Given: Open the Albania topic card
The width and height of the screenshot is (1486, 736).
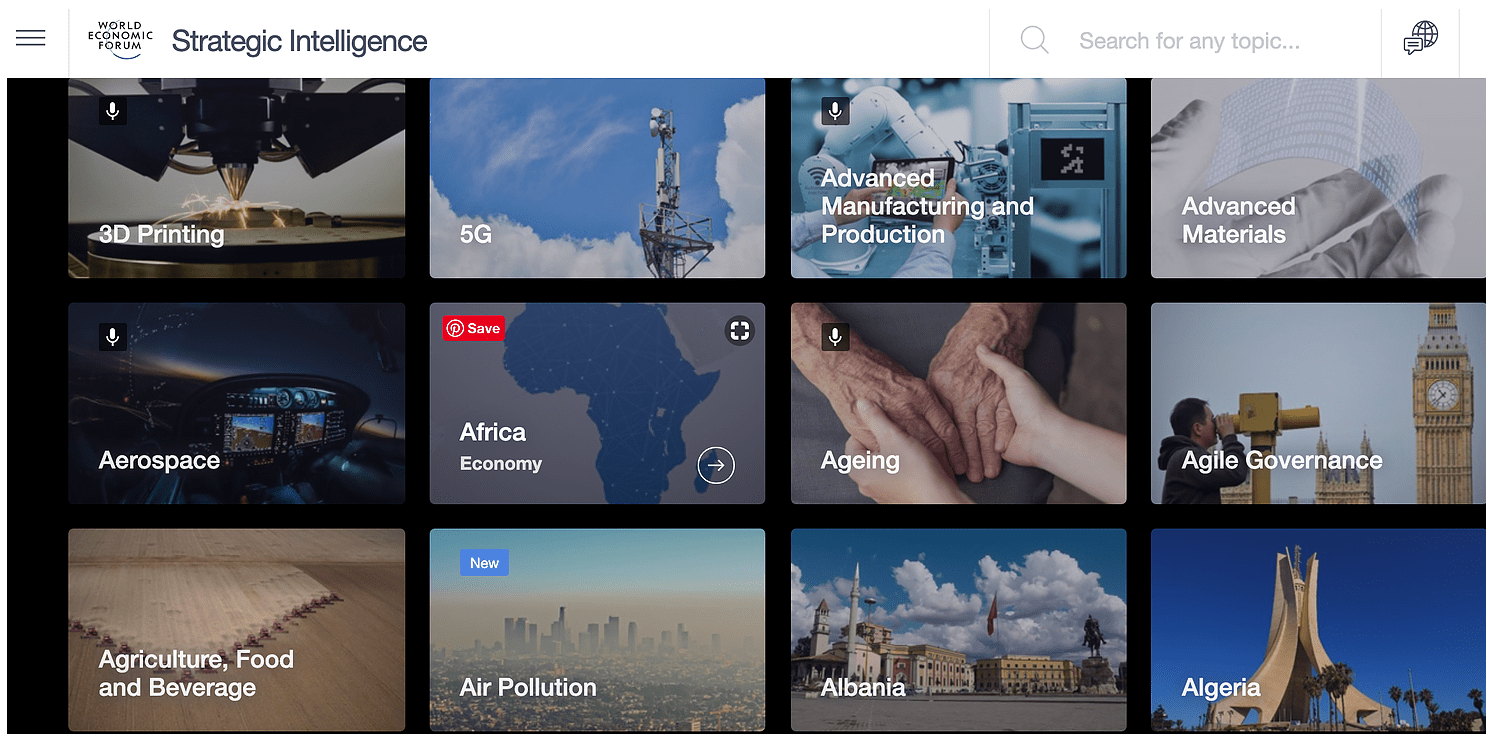Looking at the screenshot, I should (958, 630).
